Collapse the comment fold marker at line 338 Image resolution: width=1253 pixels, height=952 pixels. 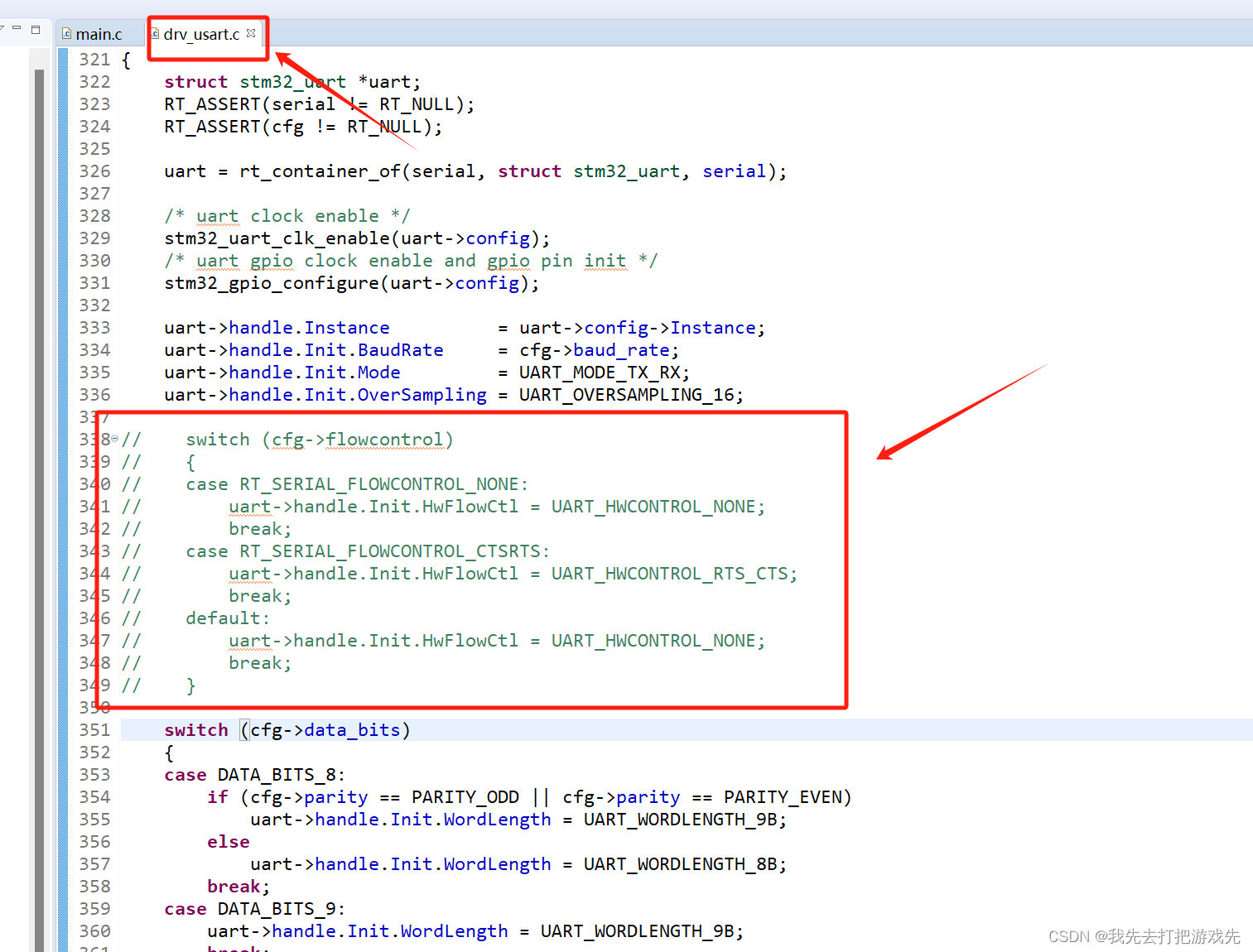[115, 439]
